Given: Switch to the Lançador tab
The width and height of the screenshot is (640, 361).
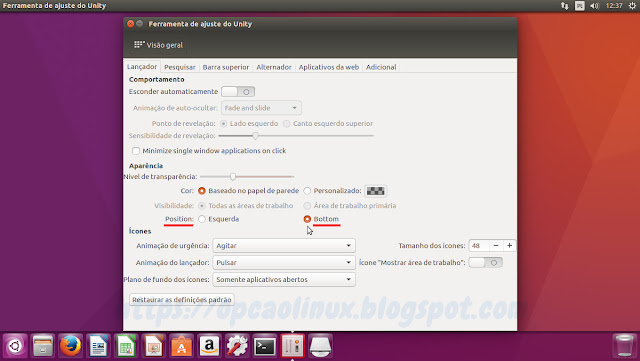Looking at the screenshot, I should (142, 67).
